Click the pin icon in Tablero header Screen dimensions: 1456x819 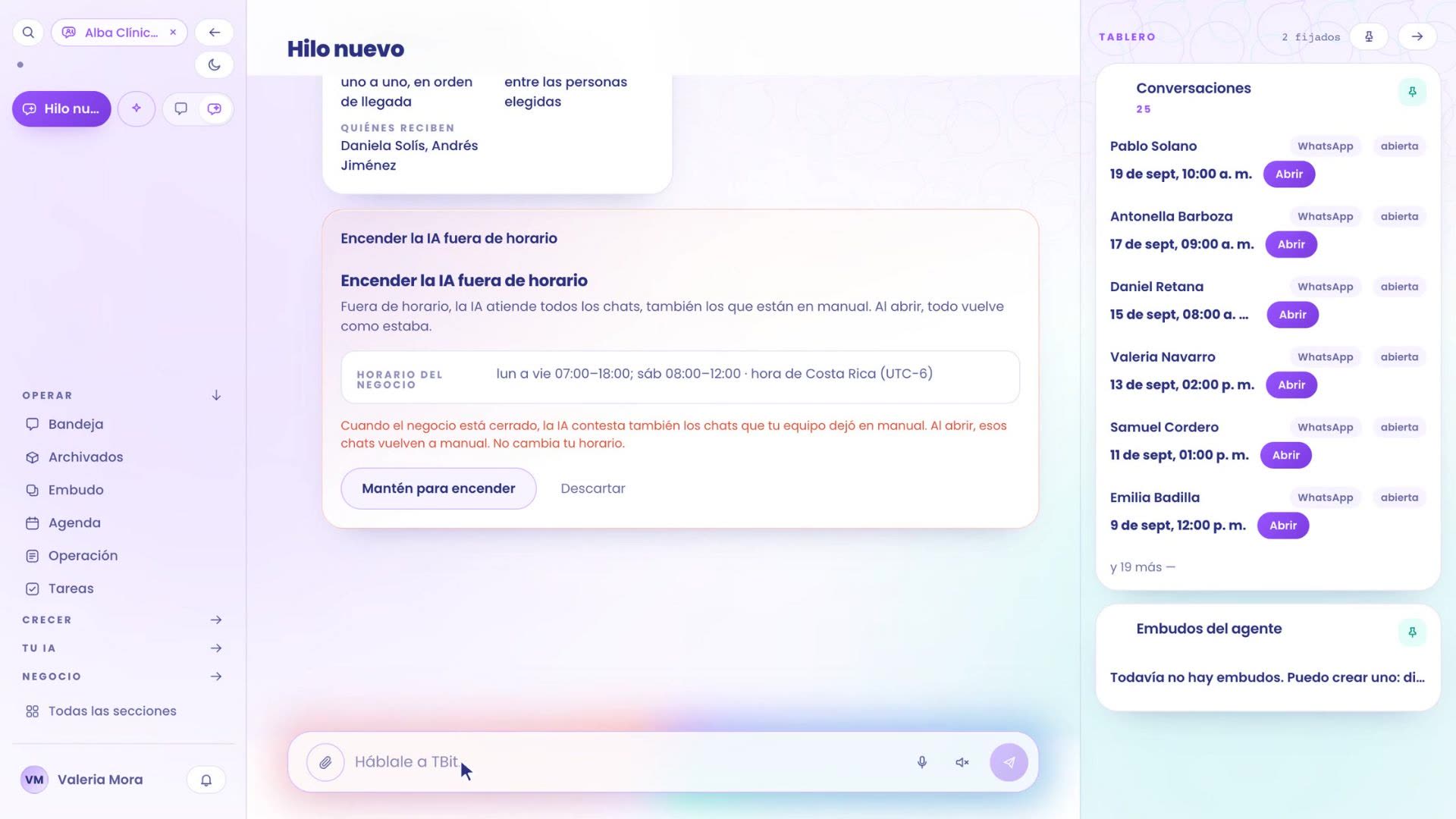1369,36
